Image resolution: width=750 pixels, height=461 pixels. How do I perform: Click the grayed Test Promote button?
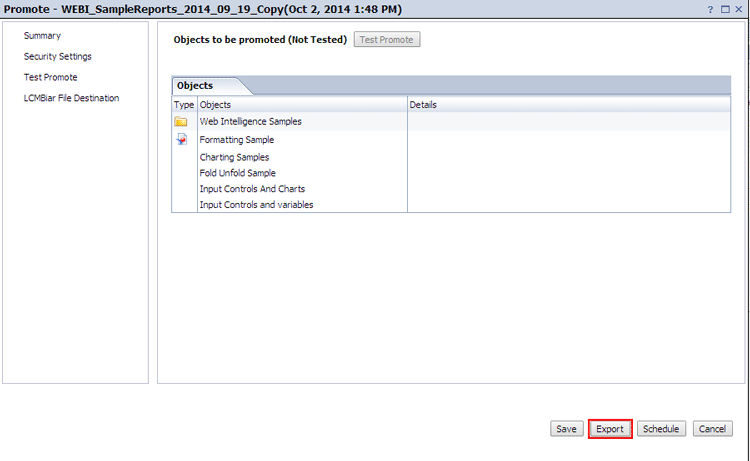(x=387, y=40)
